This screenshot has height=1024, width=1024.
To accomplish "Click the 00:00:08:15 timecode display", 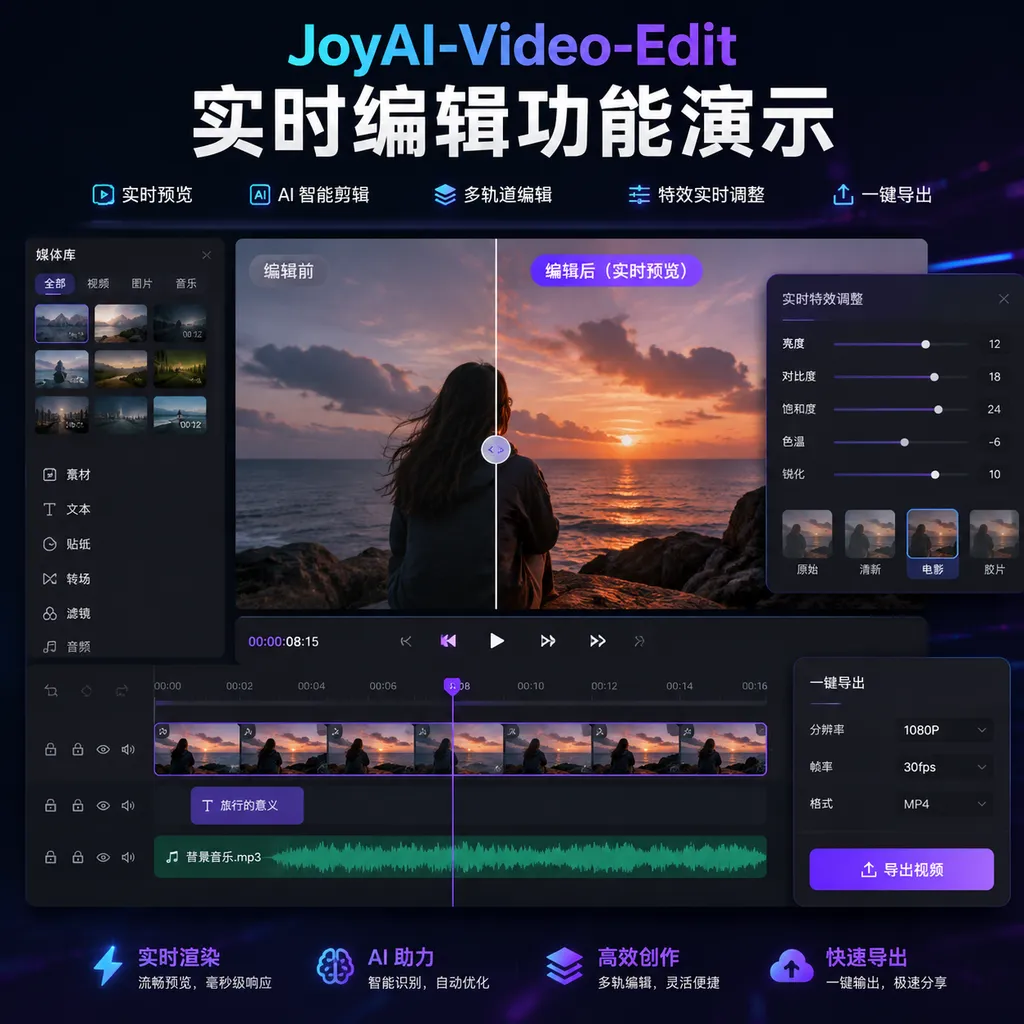I will click(283, 641).
